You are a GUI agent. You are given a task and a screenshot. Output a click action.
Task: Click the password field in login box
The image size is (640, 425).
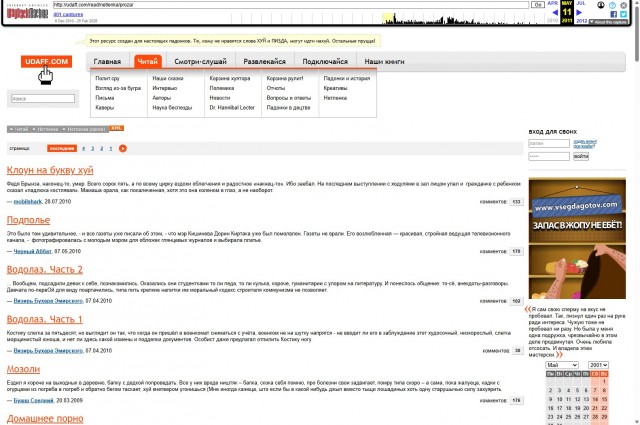549,156
